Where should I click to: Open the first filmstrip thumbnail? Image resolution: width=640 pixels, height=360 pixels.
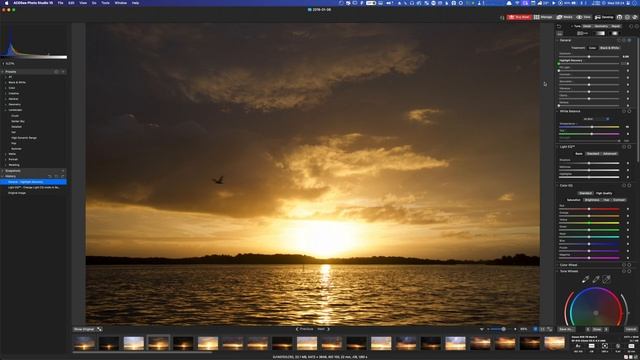pyautogui.click(x=84, y=343)
